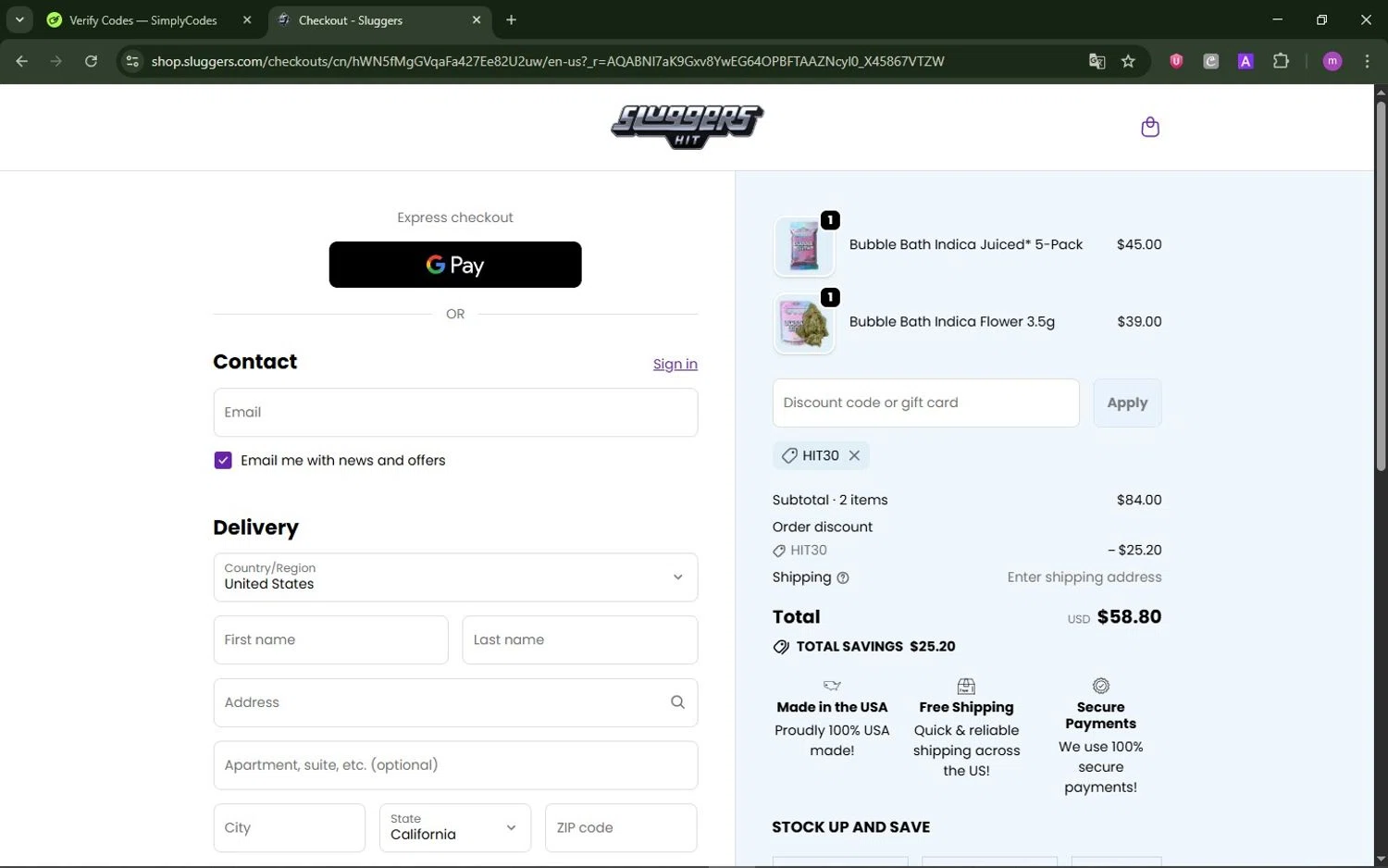Click the page vertical scrollbar thumb
Viewport: 1388px width, 868px height.
tap(1381, 285)
